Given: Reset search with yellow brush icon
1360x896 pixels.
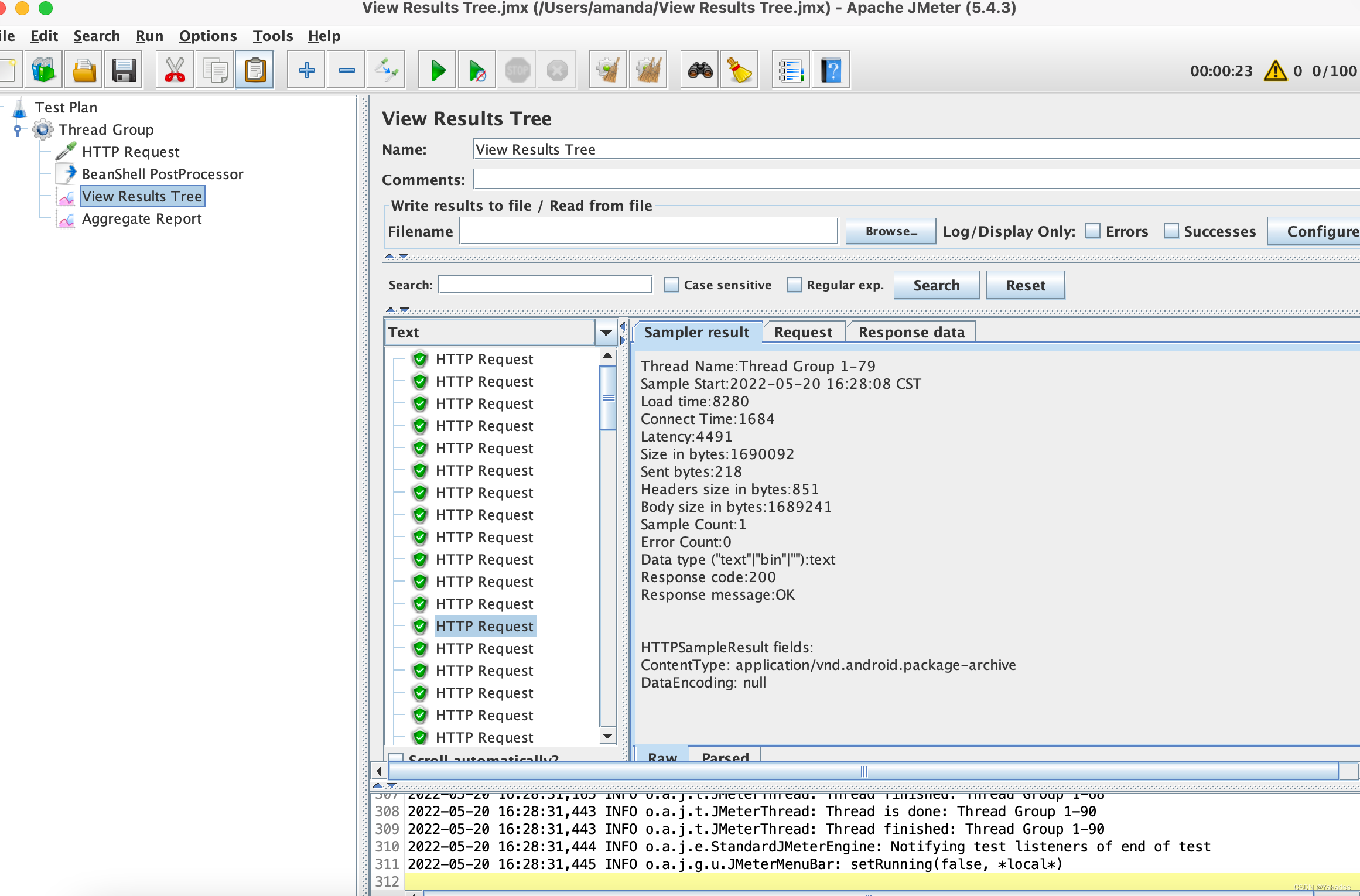Looking at the screenshot, I should click(x=740, y=70).
